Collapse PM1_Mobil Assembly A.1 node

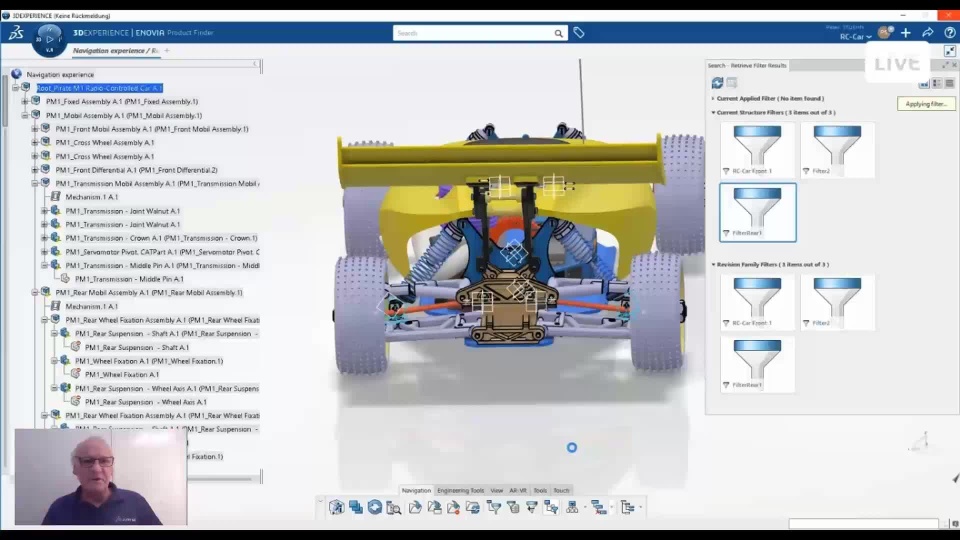click(25, 115)
